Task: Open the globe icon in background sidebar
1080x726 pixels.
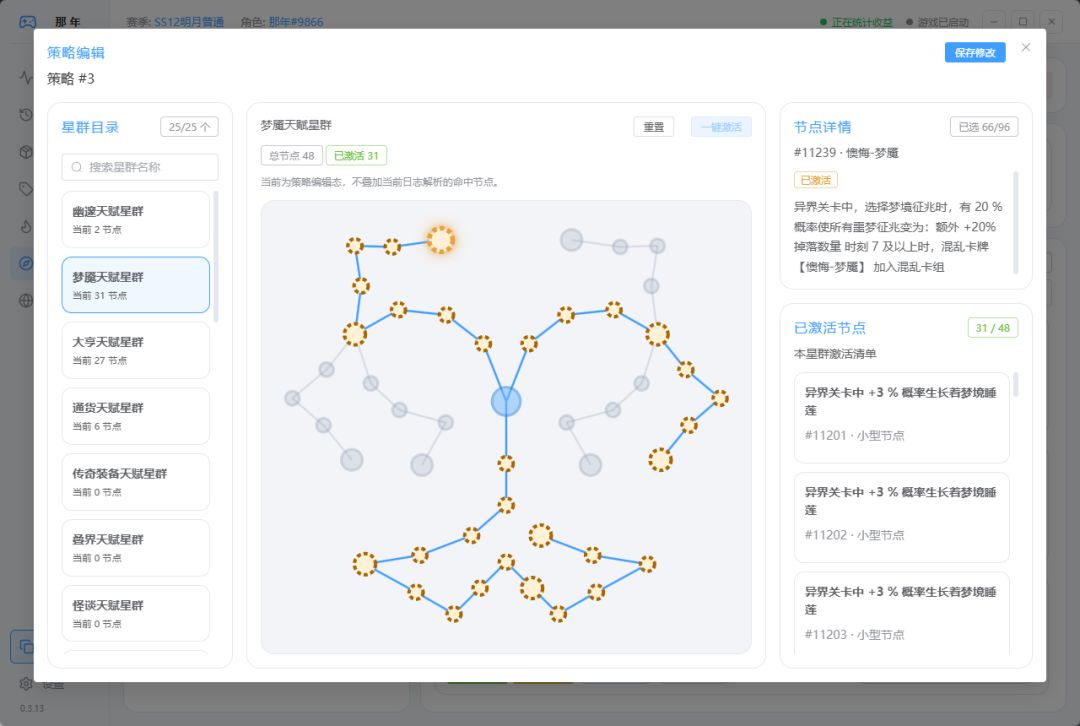Action: [25, 300]
